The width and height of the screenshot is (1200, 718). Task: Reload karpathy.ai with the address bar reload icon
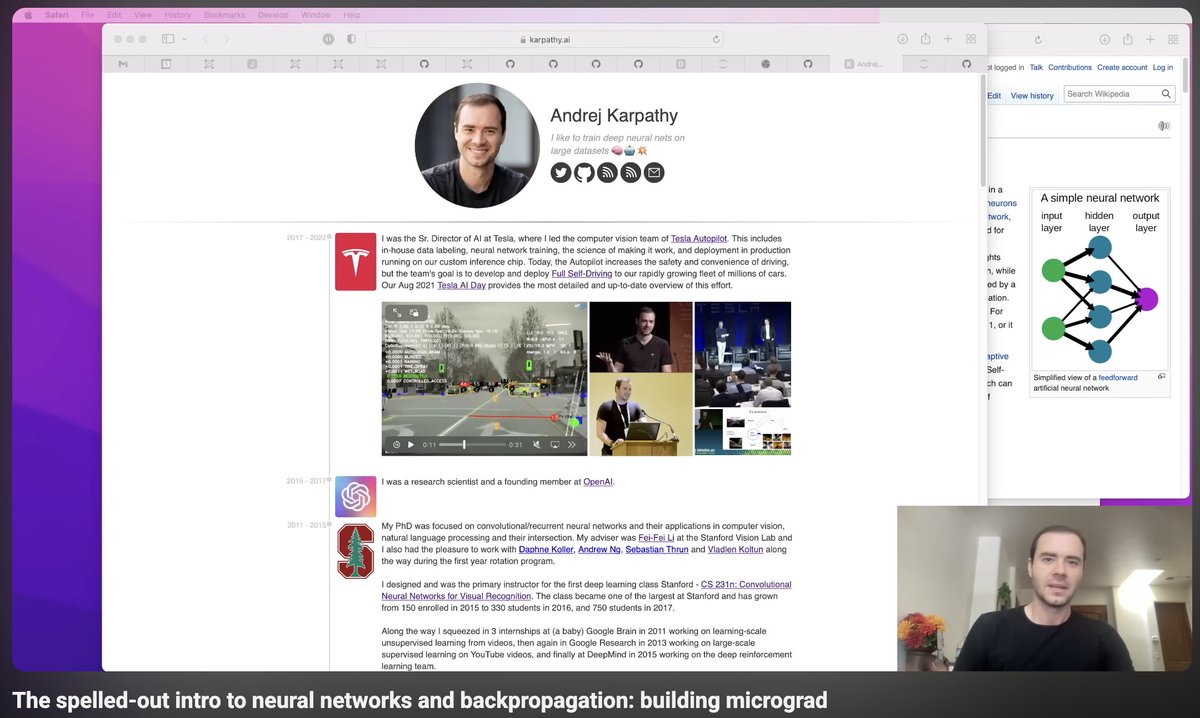coord(716,39)
